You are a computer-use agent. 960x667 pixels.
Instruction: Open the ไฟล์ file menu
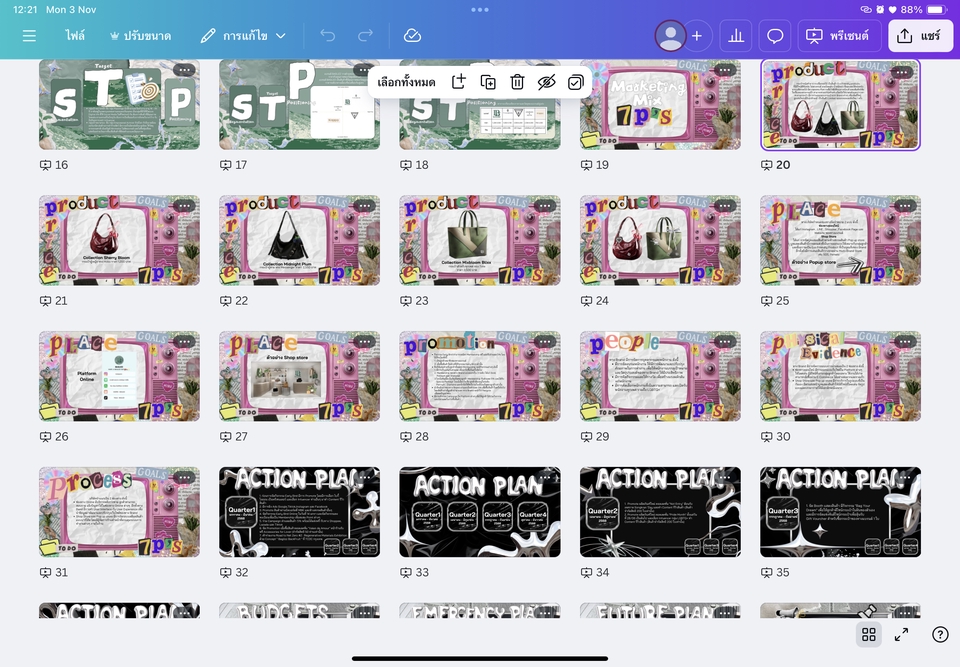click(75, 36)
